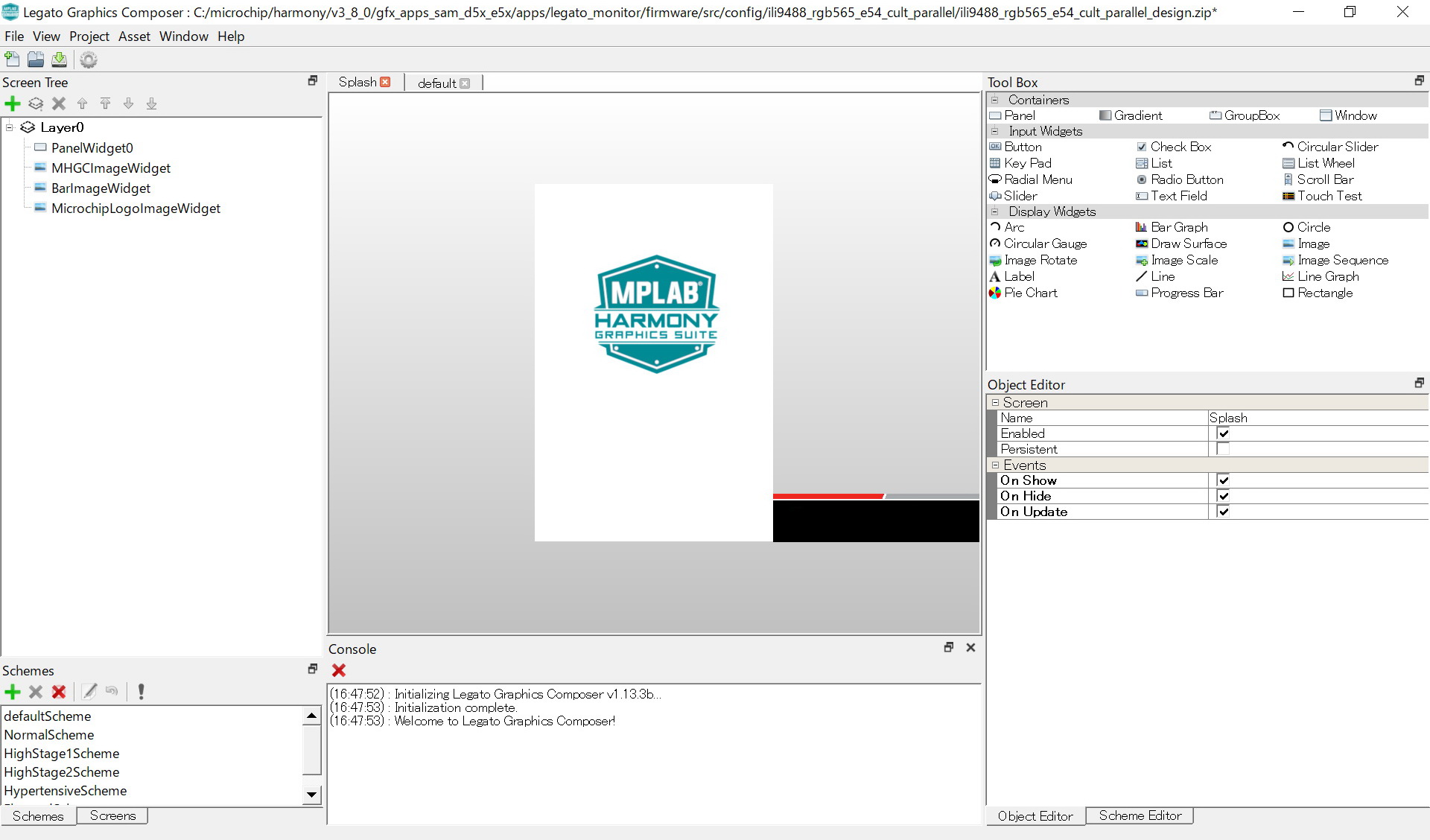Screen dimensions: 1430x840
Task: Add item with Screen Tree green plus
Action: (13, 104)
